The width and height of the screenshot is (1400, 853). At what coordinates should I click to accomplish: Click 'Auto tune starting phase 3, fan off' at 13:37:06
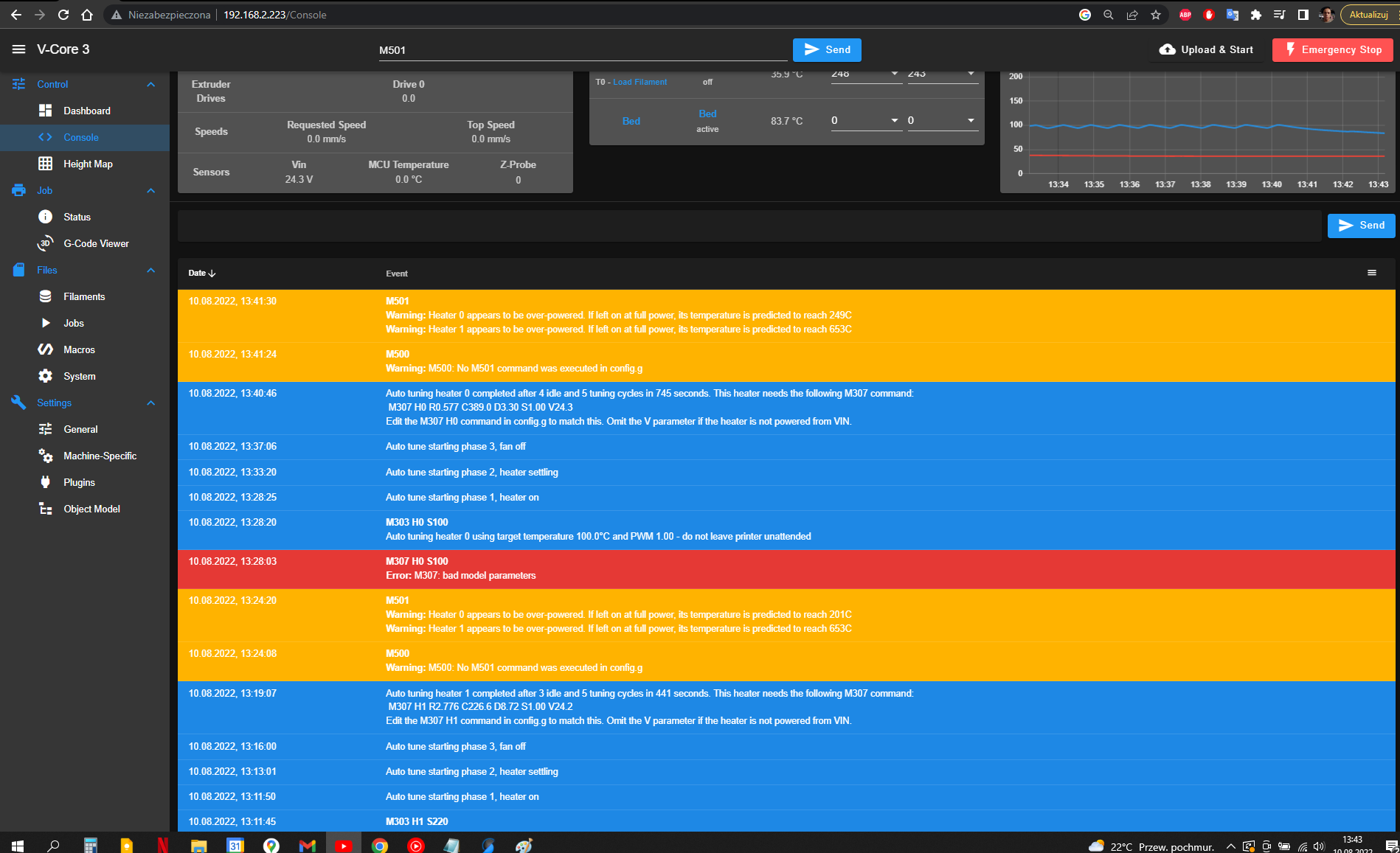(x=786, y=447)
